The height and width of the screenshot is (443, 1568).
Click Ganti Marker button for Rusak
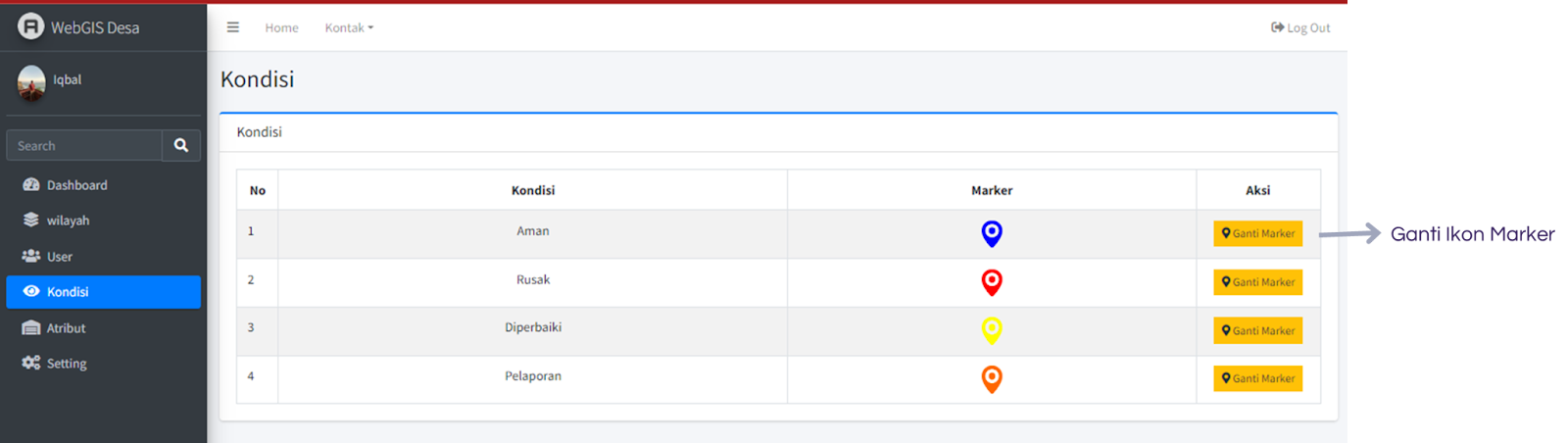coord(1257,282)
